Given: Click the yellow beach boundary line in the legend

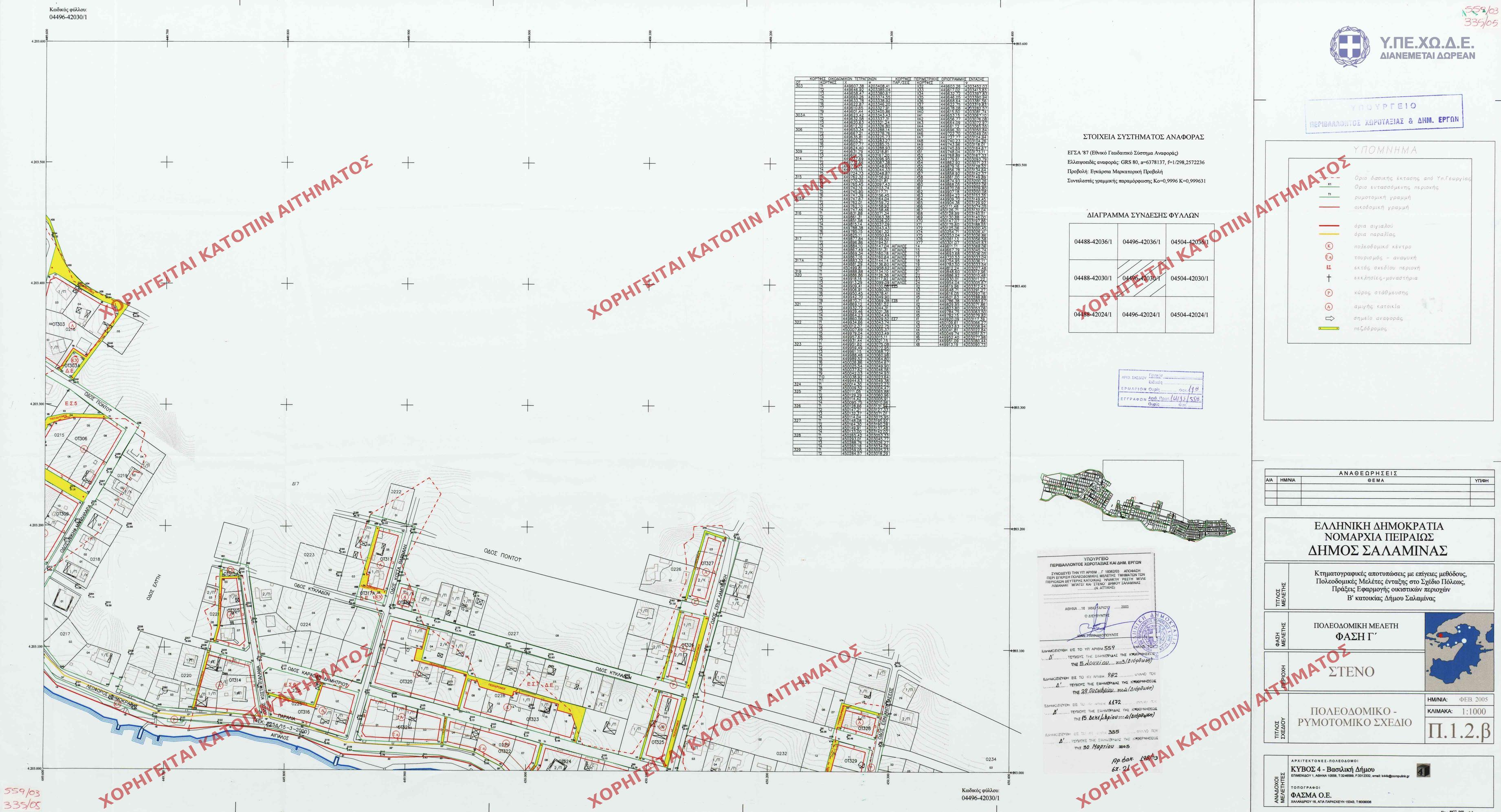Looking at the screenshot, I should click(1329, 234).
